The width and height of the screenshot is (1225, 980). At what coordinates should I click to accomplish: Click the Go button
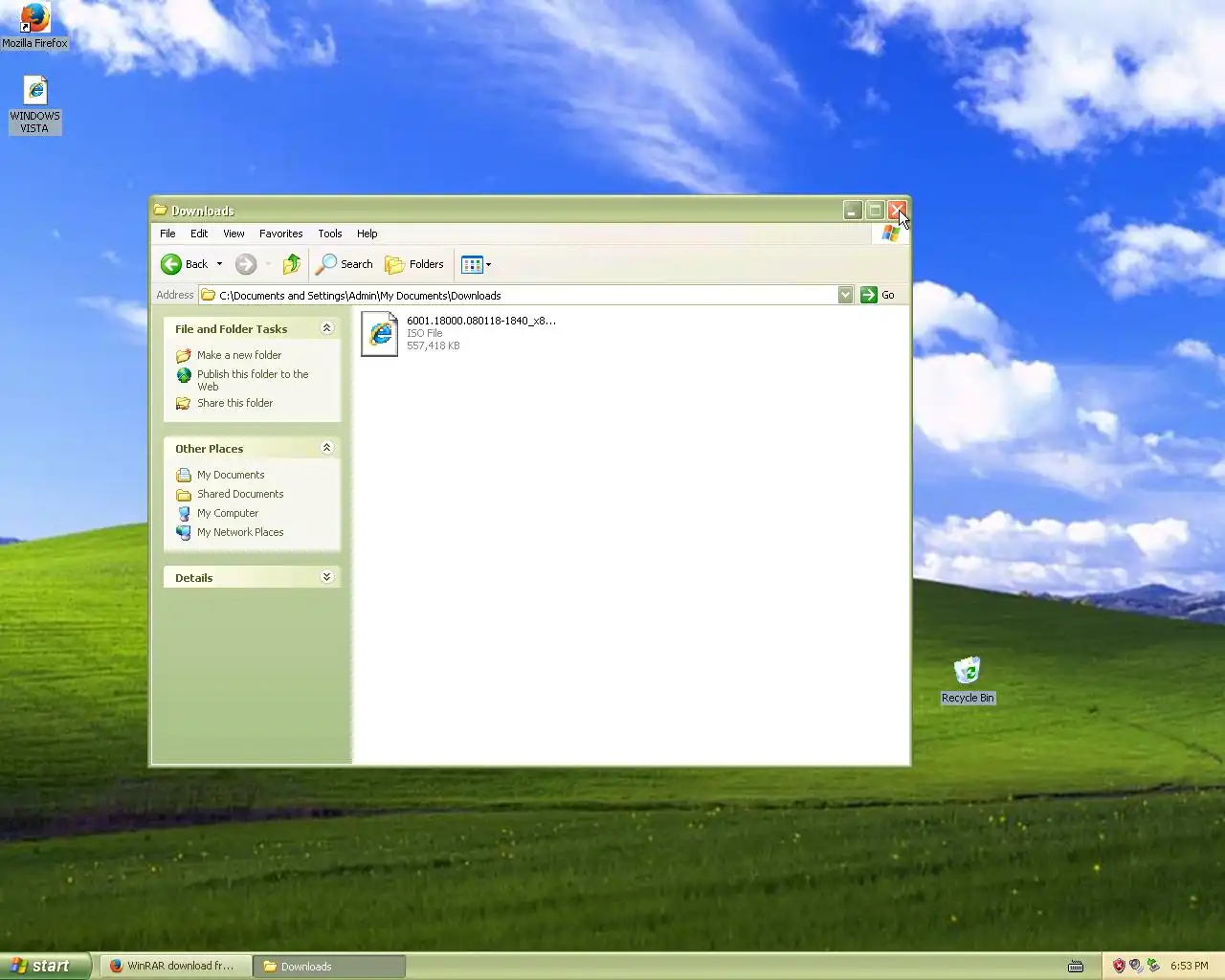(878, 295)
